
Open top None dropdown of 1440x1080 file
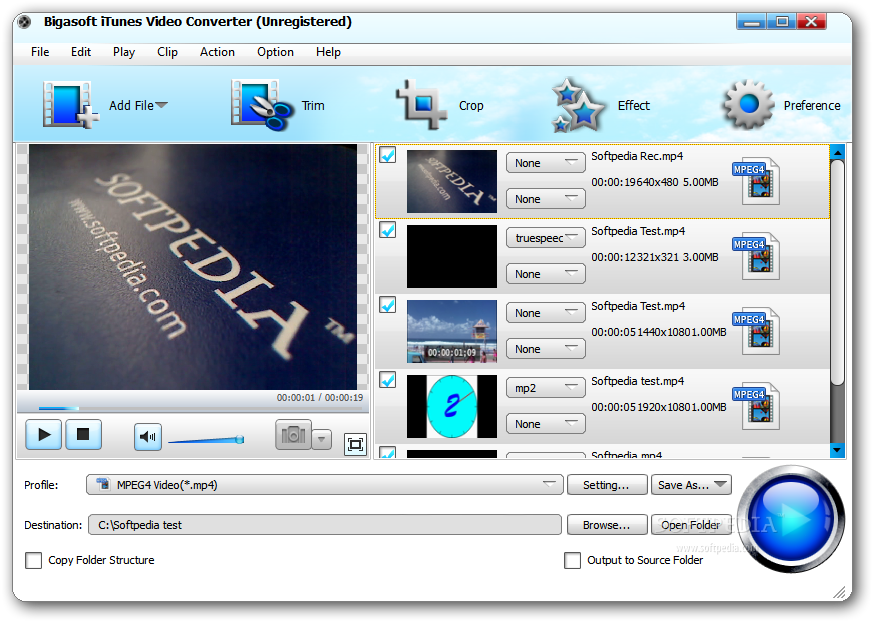pyautogui.click(x=546, y=313)
